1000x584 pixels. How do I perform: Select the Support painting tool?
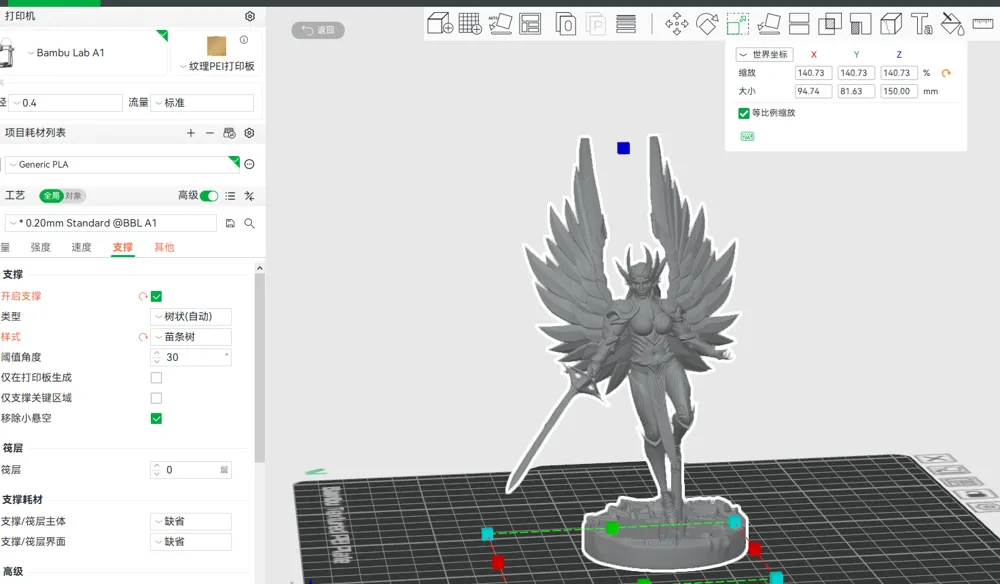coord(860,24)
